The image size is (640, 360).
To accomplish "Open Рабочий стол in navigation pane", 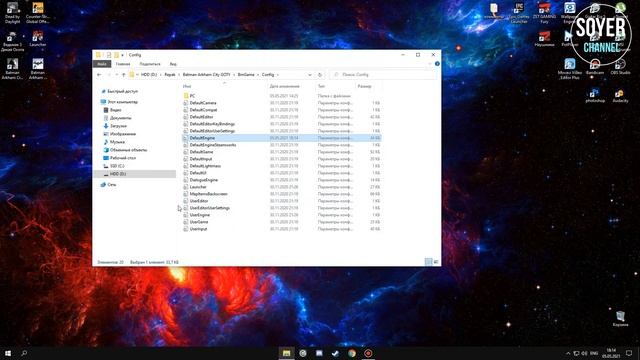I will (x=122, y=158).
